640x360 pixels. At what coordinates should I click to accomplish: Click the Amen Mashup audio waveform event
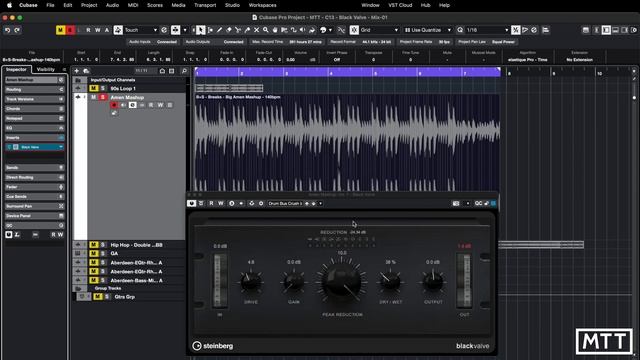tap(348, 142)
